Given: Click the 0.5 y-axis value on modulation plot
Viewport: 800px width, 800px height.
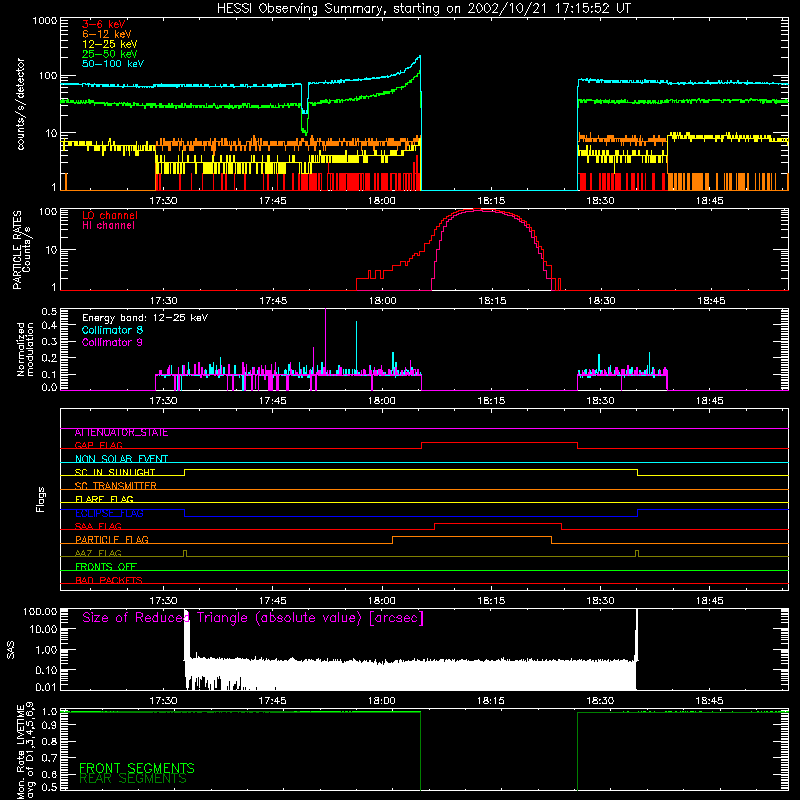Looking at the screenshot, I should [49, 311].
